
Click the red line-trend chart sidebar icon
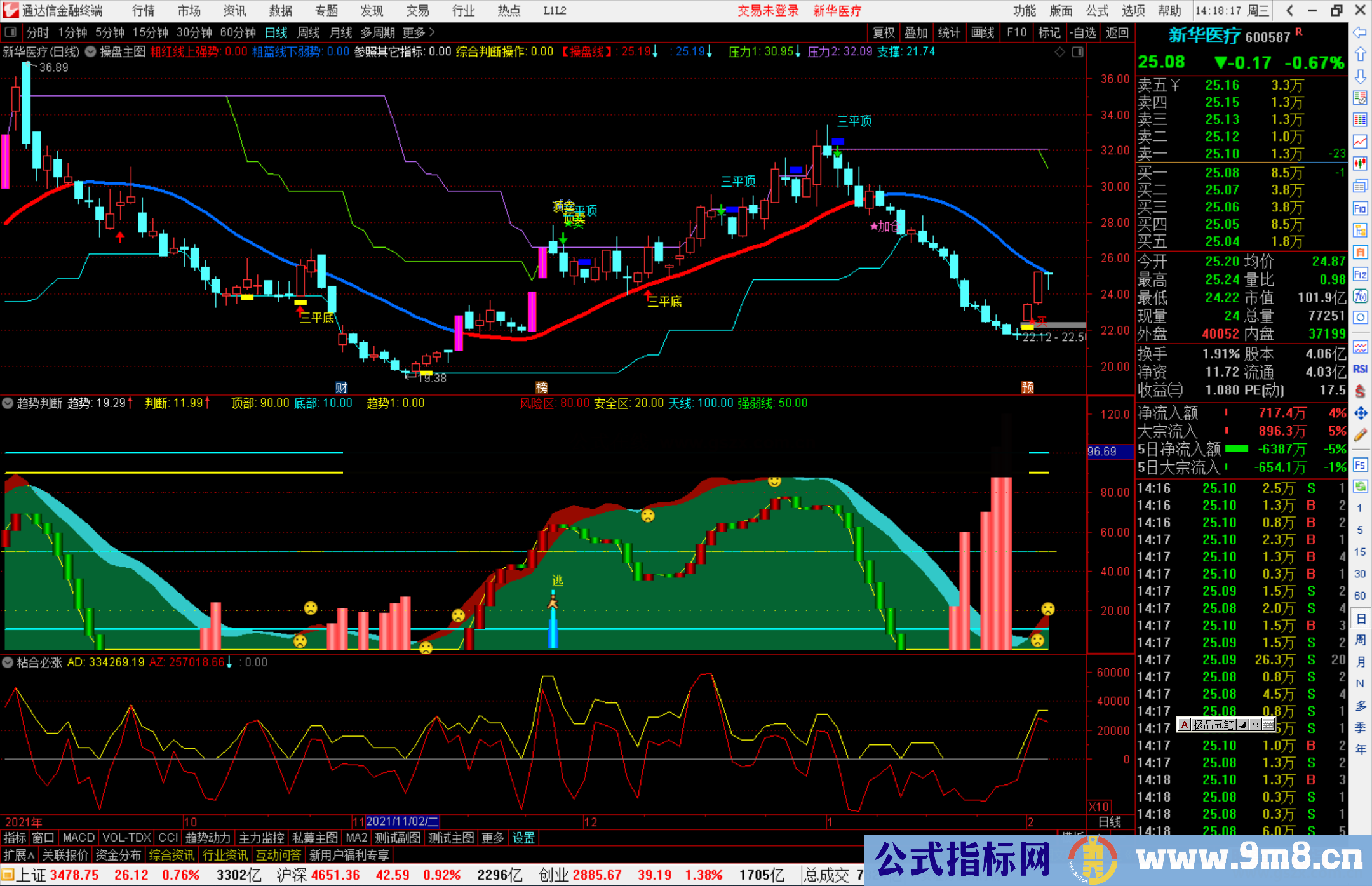coord(1360,141)
